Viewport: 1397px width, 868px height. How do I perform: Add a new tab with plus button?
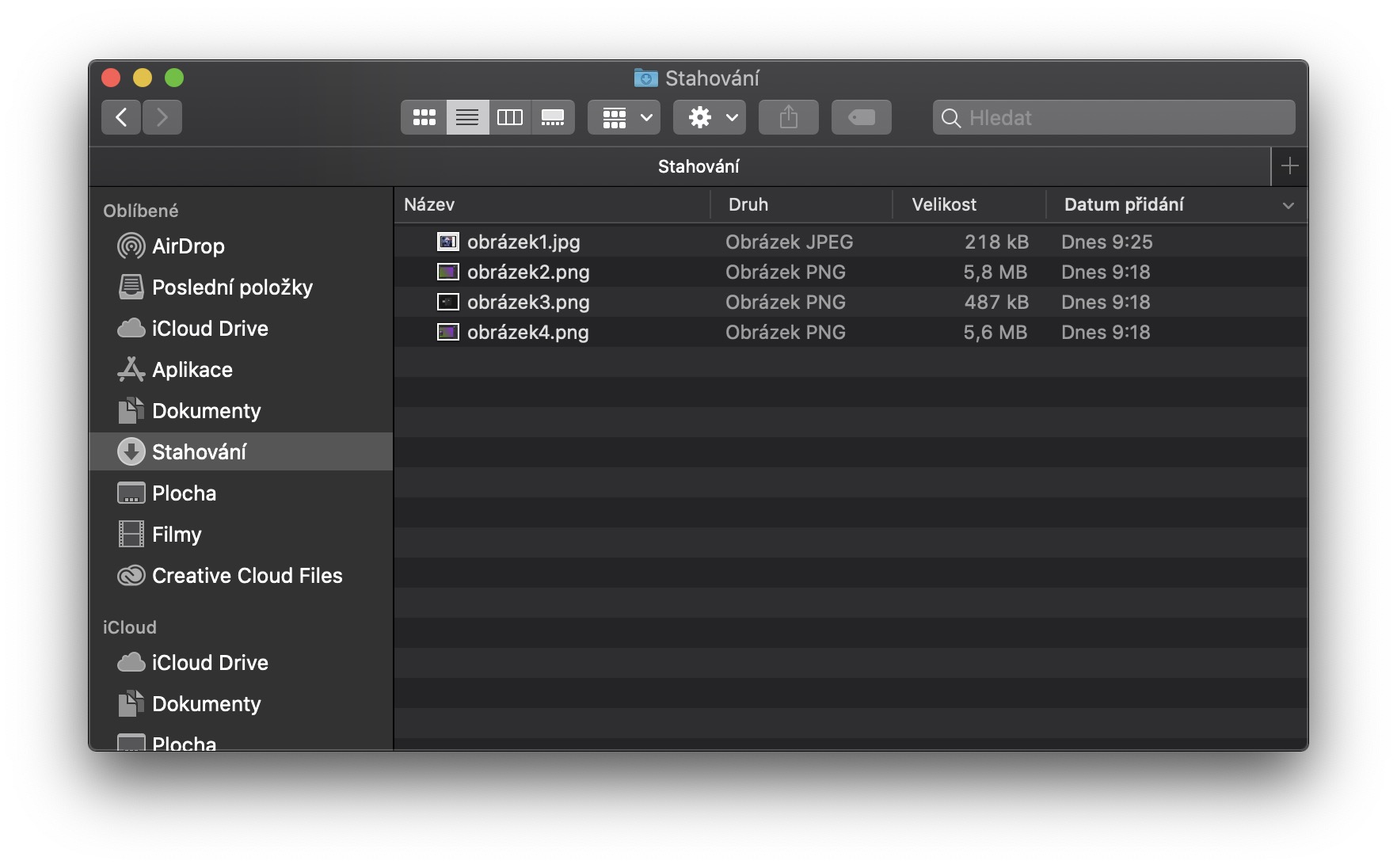[x=1289, y=166]
